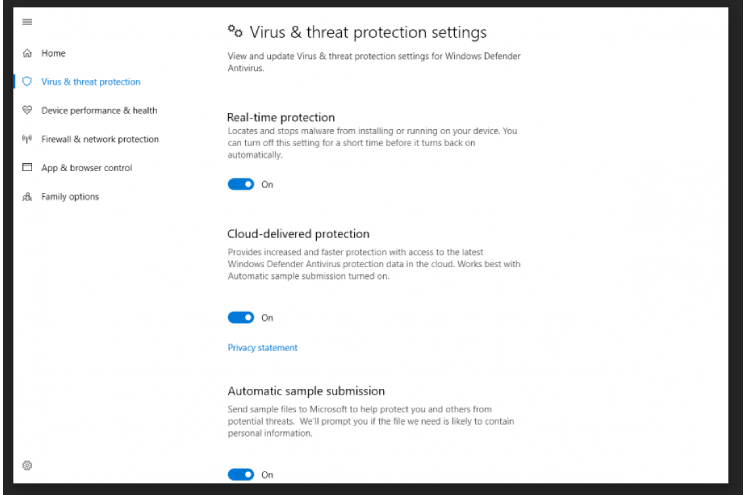
Task: Expand the hamburger navigation menu
Action: 26,20
